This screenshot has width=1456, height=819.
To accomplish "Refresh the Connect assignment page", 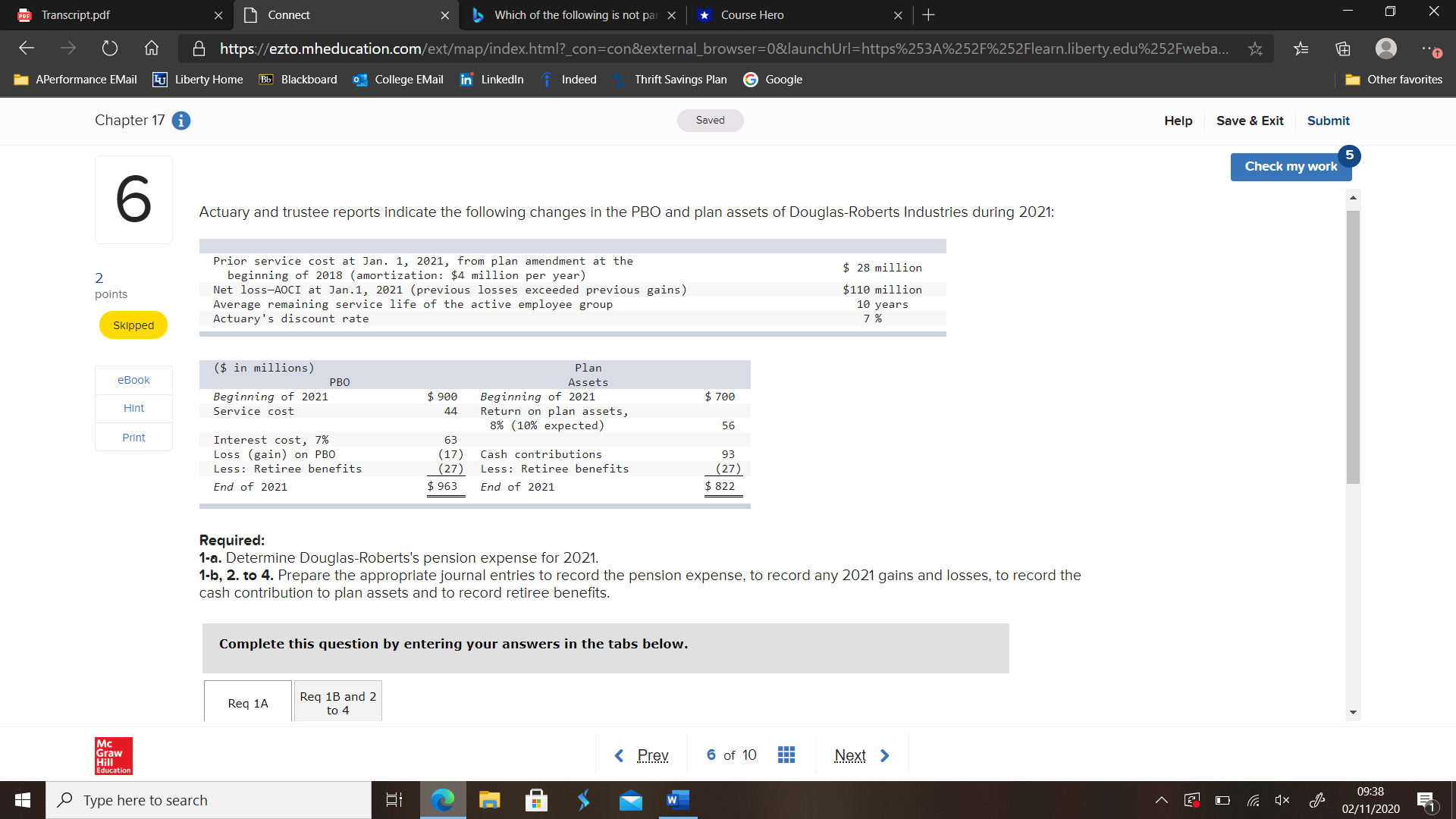I will (x=110, y=48).
